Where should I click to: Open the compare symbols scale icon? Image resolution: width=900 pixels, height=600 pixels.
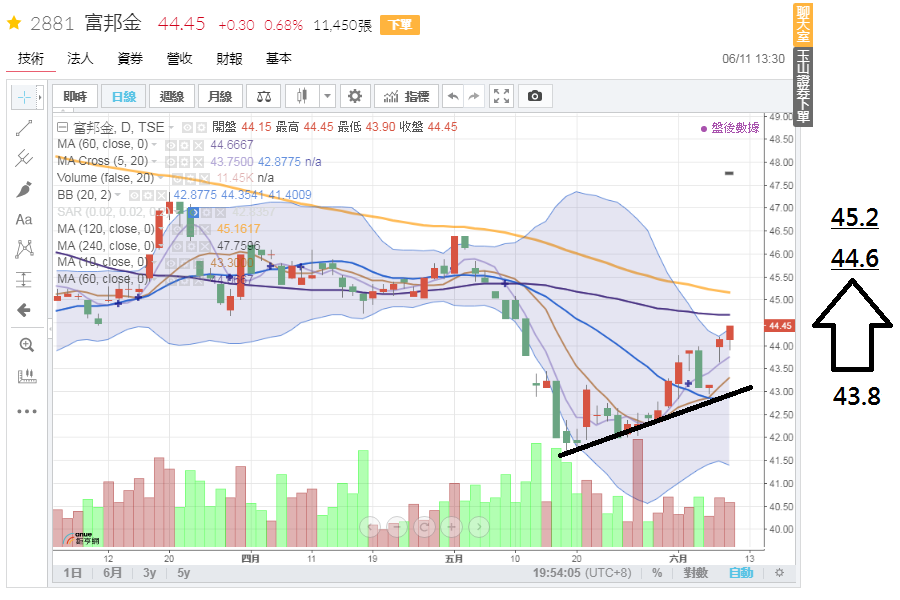pos(264,96)
